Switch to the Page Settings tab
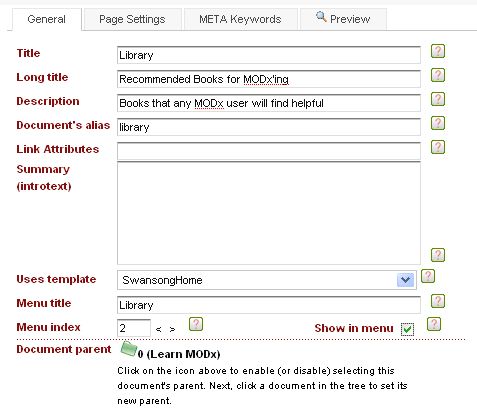This screenshot has height=418, width=477. (132, 19)
